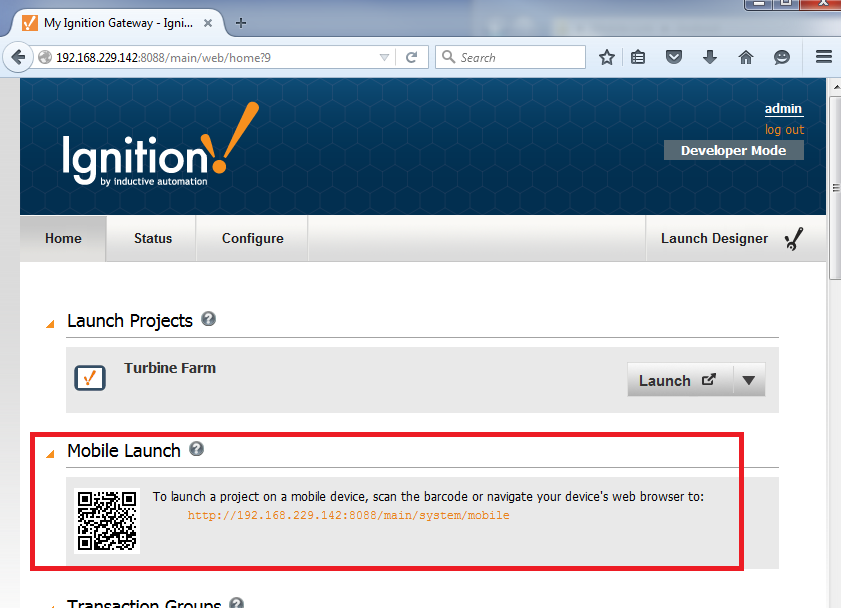Open the Firefox hamburger menu
Screen dimensions: 841x608
coord(824,56)
